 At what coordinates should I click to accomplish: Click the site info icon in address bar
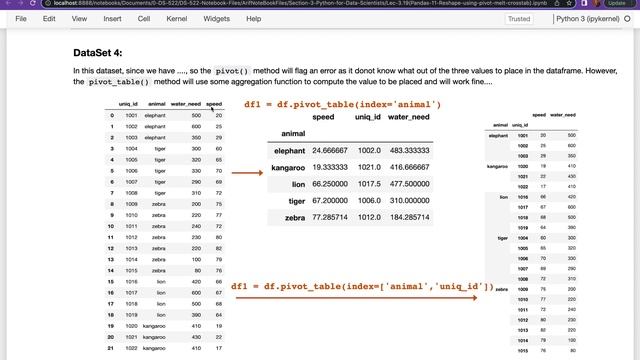(48, 3)
